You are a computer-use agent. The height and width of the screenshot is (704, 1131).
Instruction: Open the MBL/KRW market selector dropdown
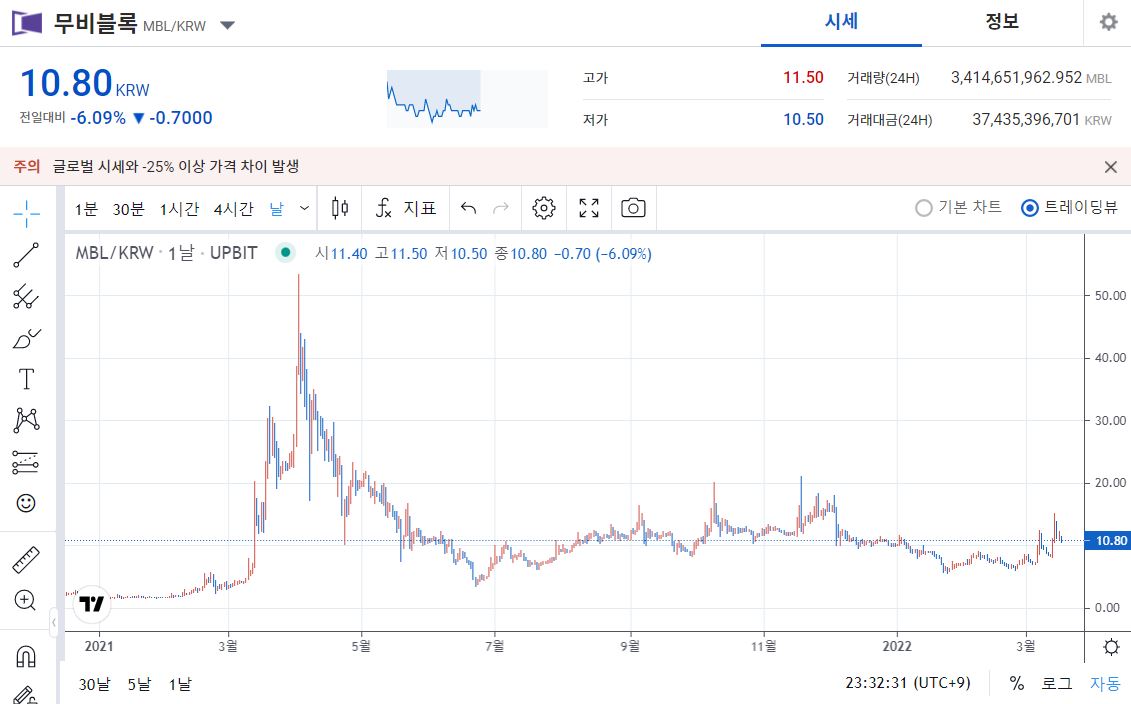click(228, 25)
